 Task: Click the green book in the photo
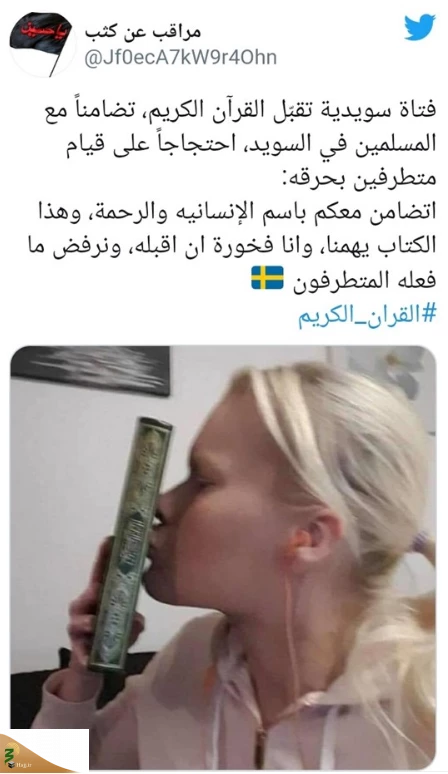coord(131,545)
